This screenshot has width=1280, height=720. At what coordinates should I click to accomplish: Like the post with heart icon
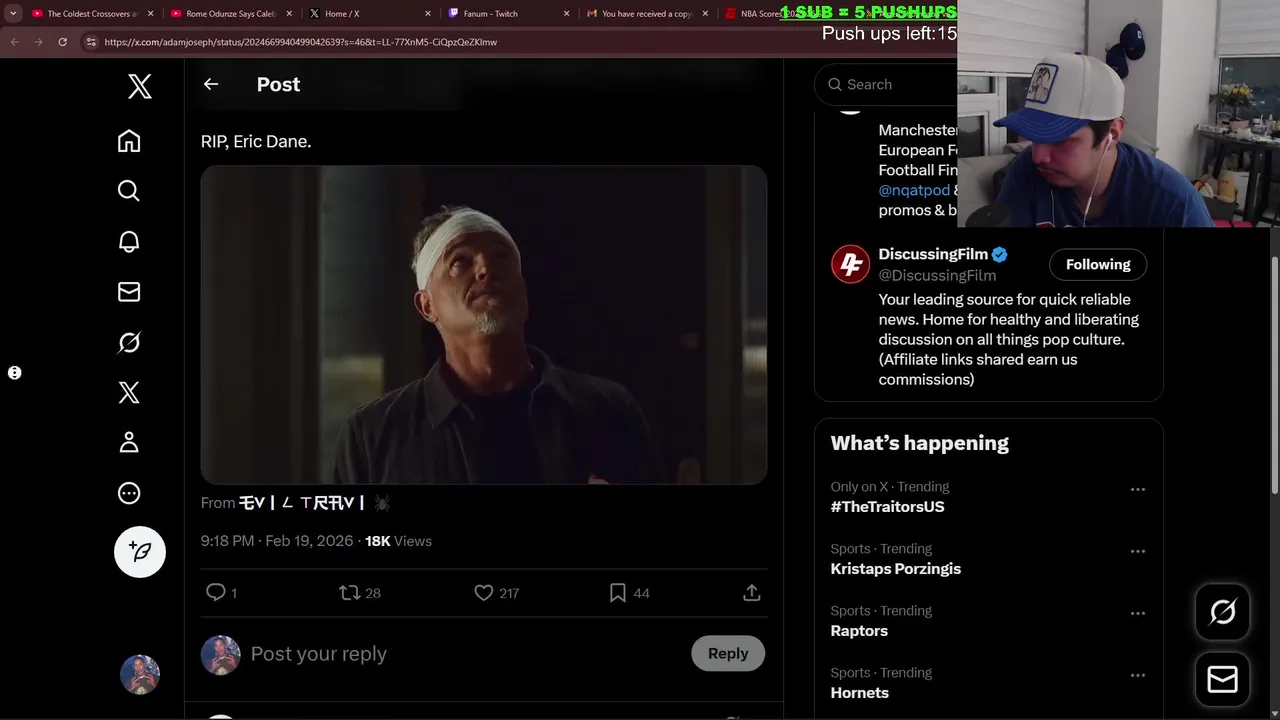pyautogui.click(x=484, y=593)
